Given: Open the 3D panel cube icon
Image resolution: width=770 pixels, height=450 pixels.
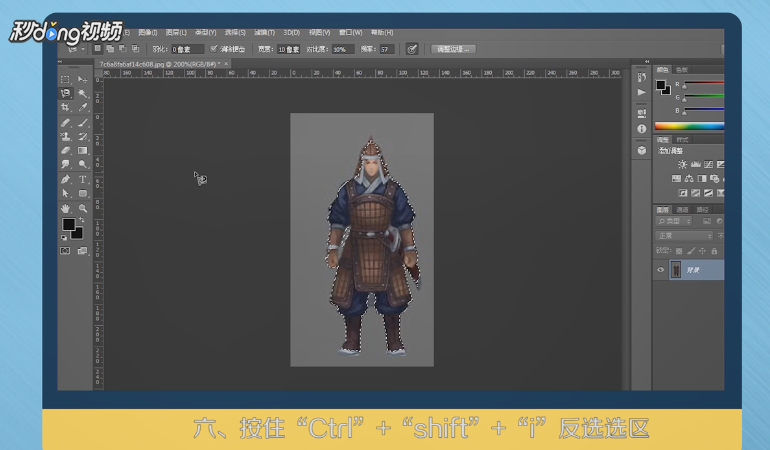Looking at the screenshot, I should (641, 150).
